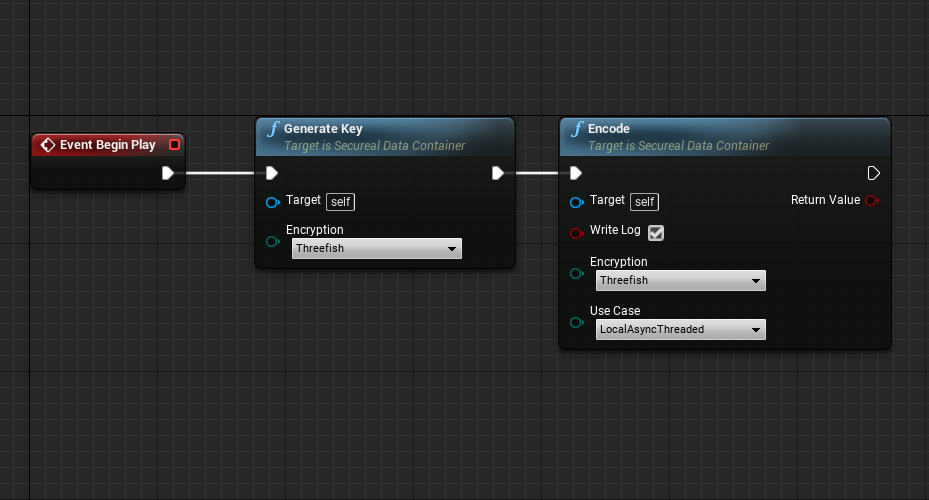This screenshot has width=929, height=500.
Task: Click the Generate Key output execution pin
Action: pos(498,173)
